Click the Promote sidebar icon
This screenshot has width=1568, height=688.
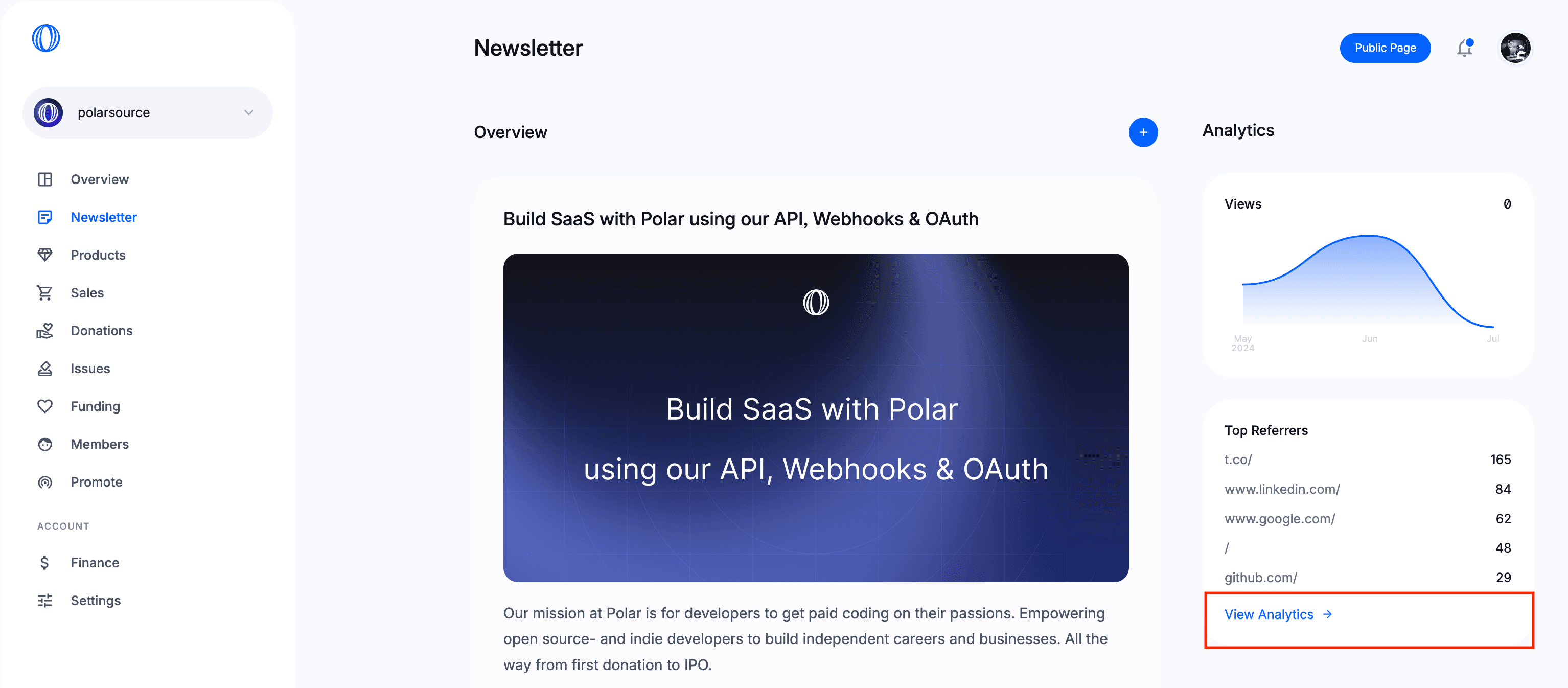coord(46,481)
